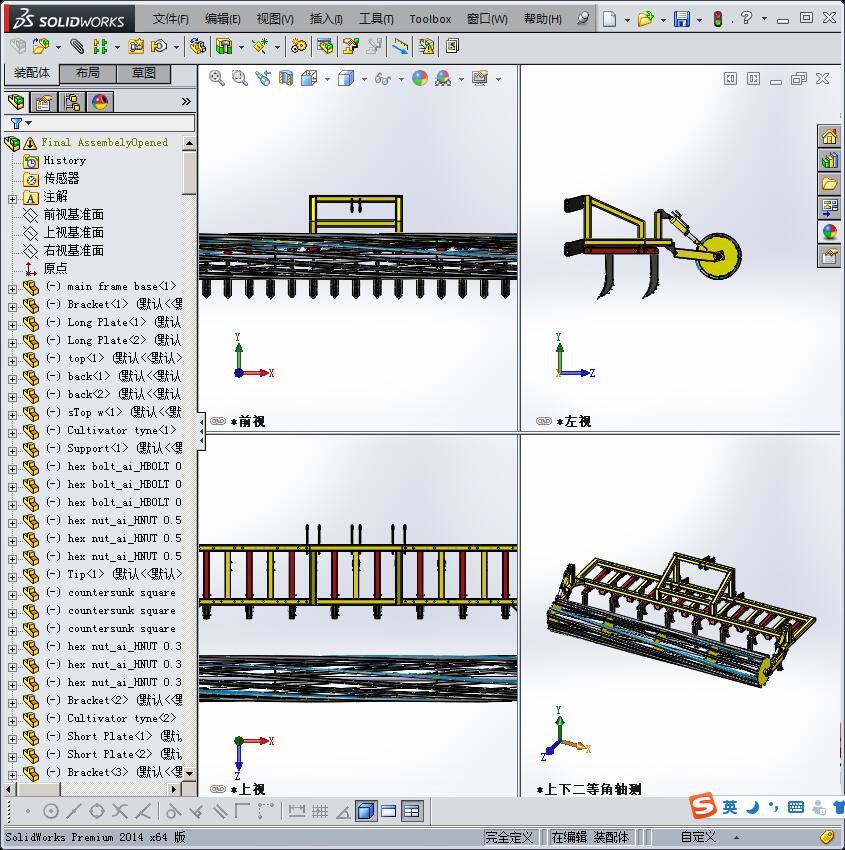Viewport: 845px width, 850px height.
Task: Expand the 注解 annotations tree node
Action: pos(12,199)
